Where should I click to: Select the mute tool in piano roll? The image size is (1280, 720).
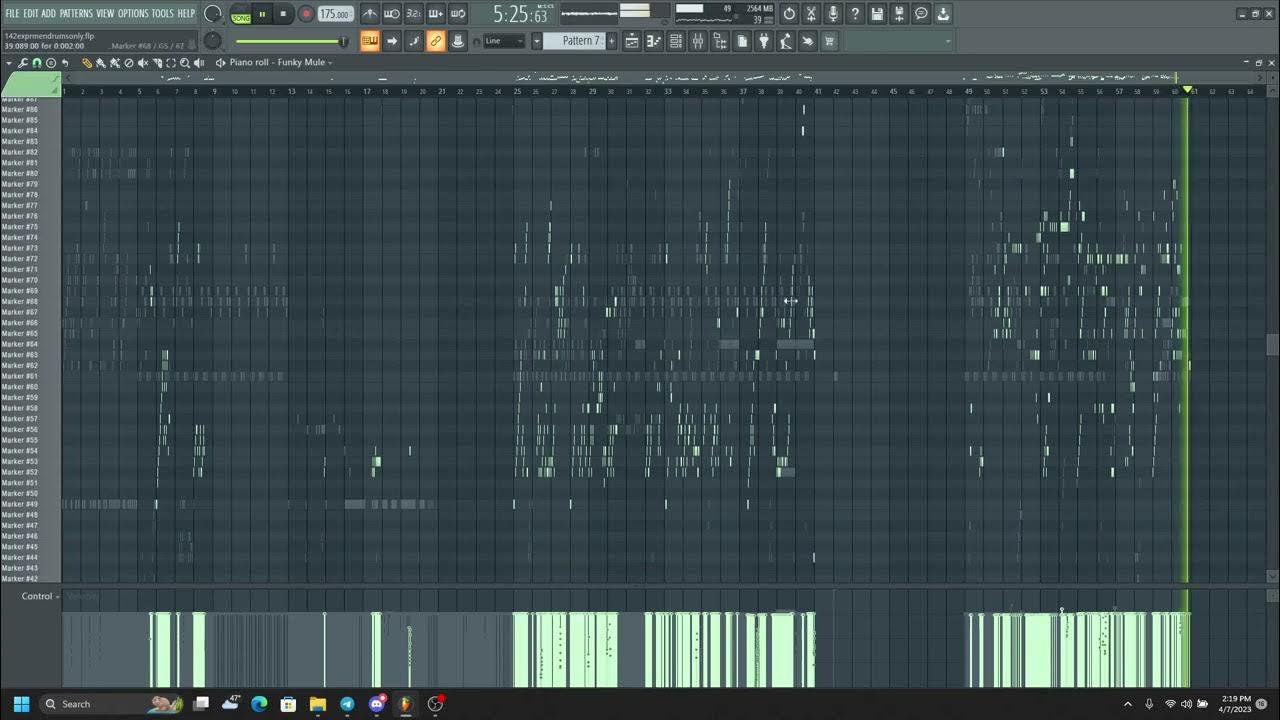click(x=143, y=63)
